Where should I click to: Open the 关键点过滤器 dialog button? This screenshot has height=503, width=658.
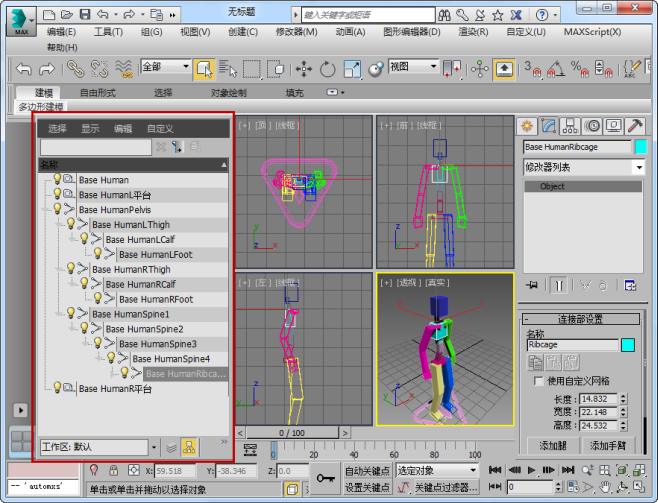[x=446, y=487]
